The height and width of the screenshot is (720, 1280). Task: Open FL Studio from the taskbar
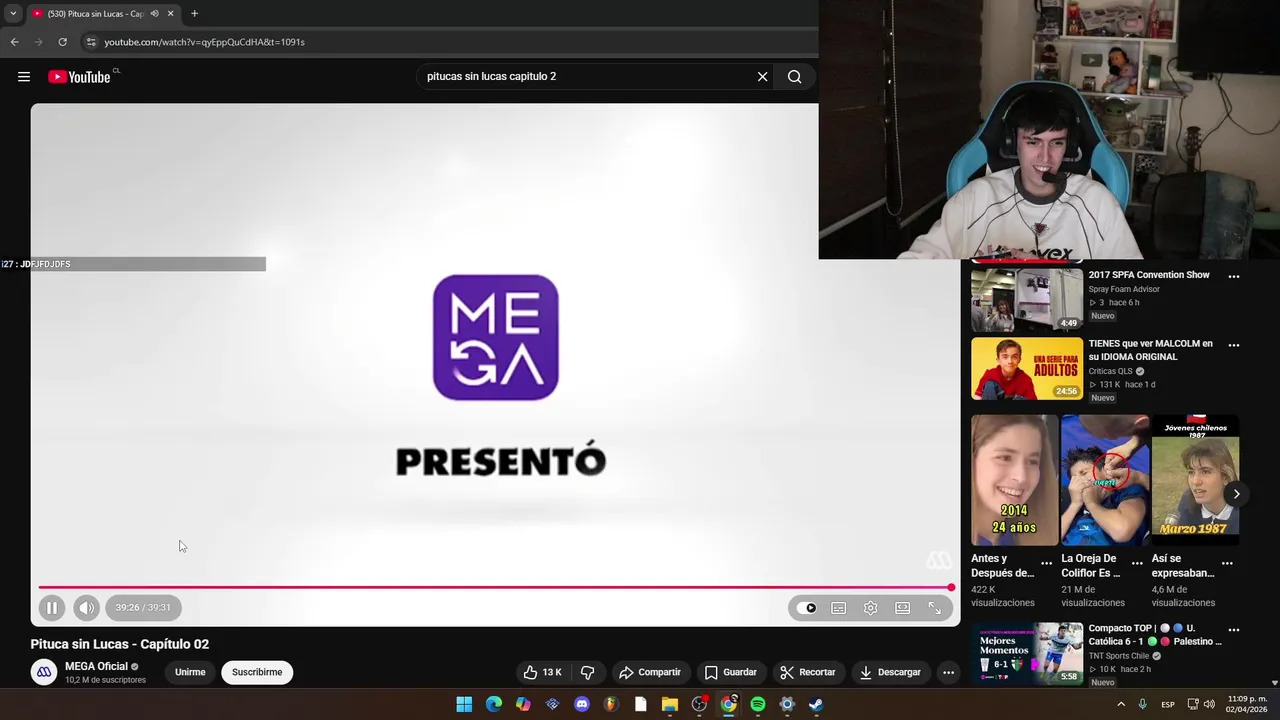click(611, 704)
